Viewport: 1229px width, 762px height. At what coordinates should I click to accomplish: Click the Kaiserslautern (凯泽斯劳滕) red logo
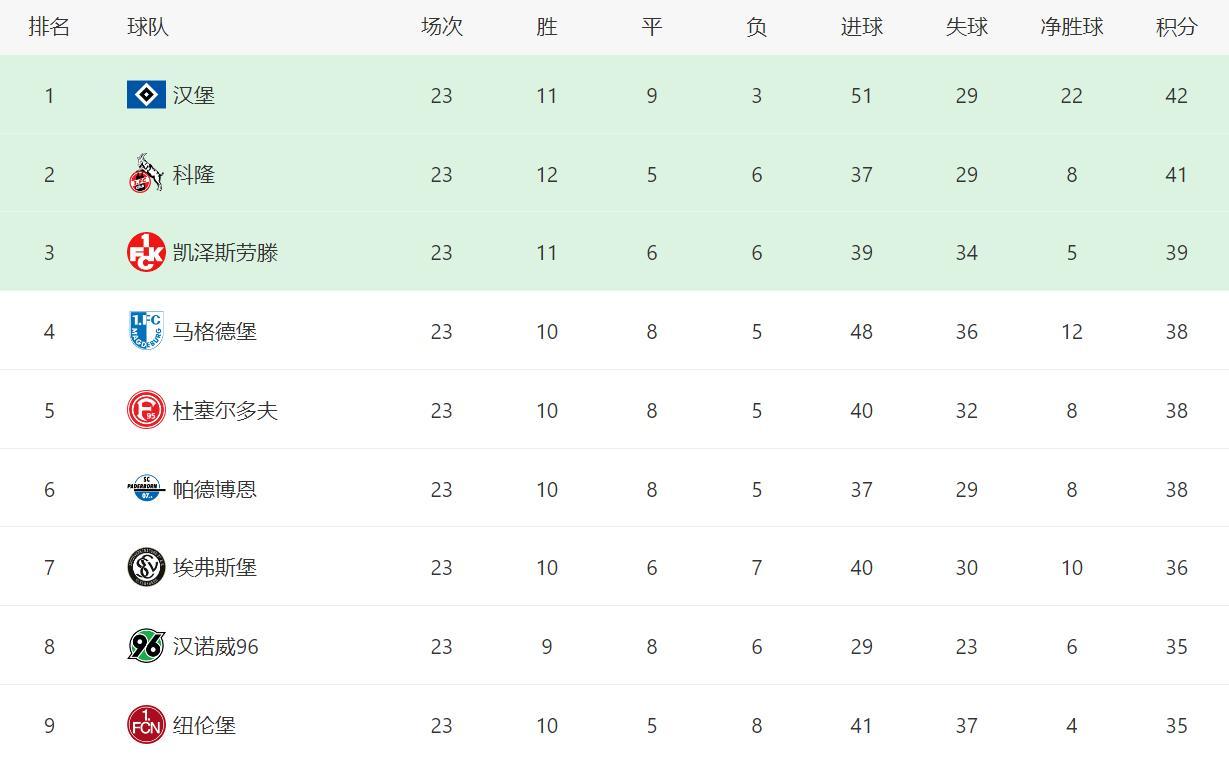(146, 252)
